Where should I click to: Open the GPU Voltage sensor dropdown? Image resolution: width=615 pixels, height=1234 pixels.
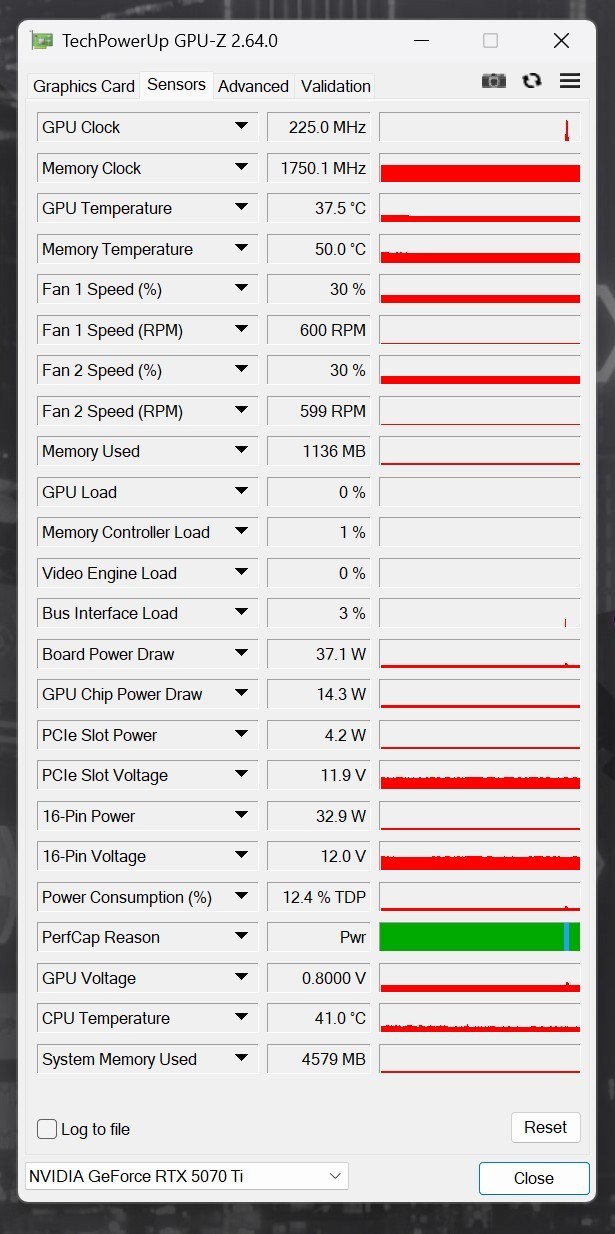240,977
